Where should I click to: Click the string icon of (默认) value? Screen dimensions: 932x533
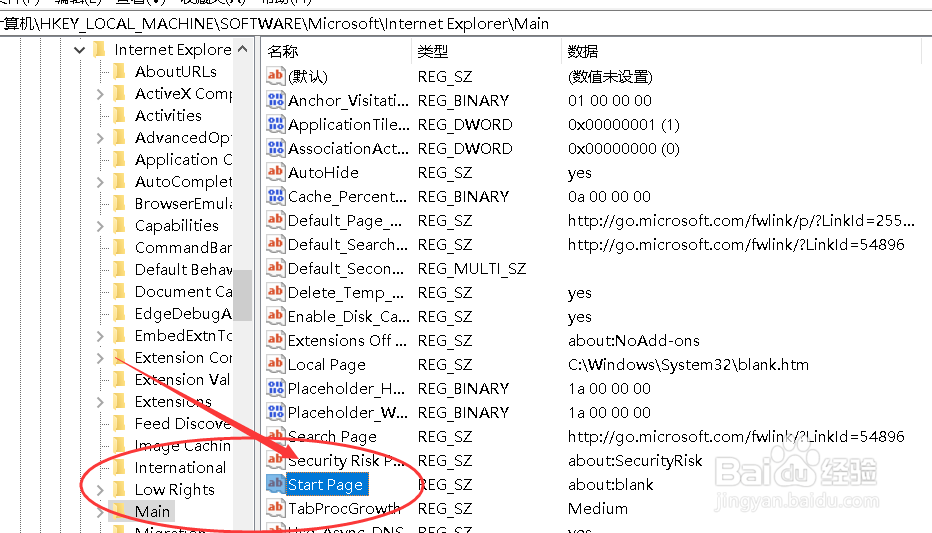(275, 76)
